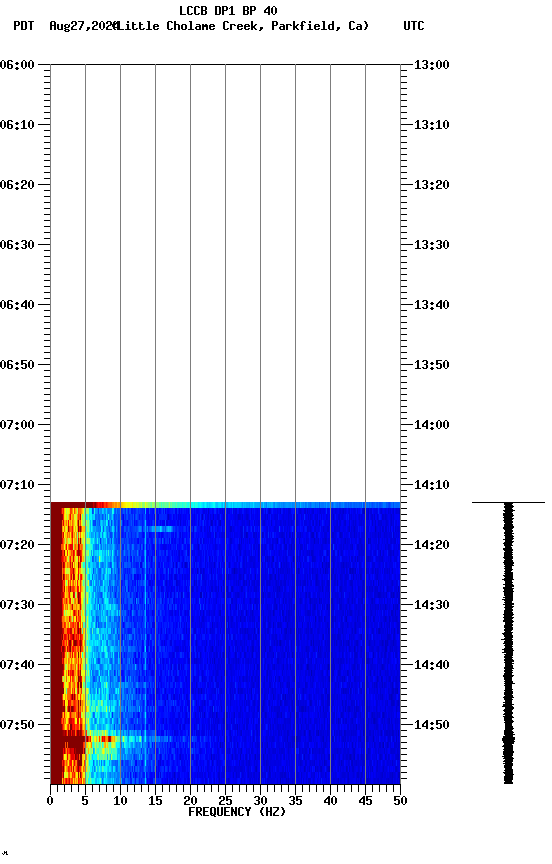This screenshot has width=552, height=864.
Task: Click the UTC timezone label
Action: [414, 26]
